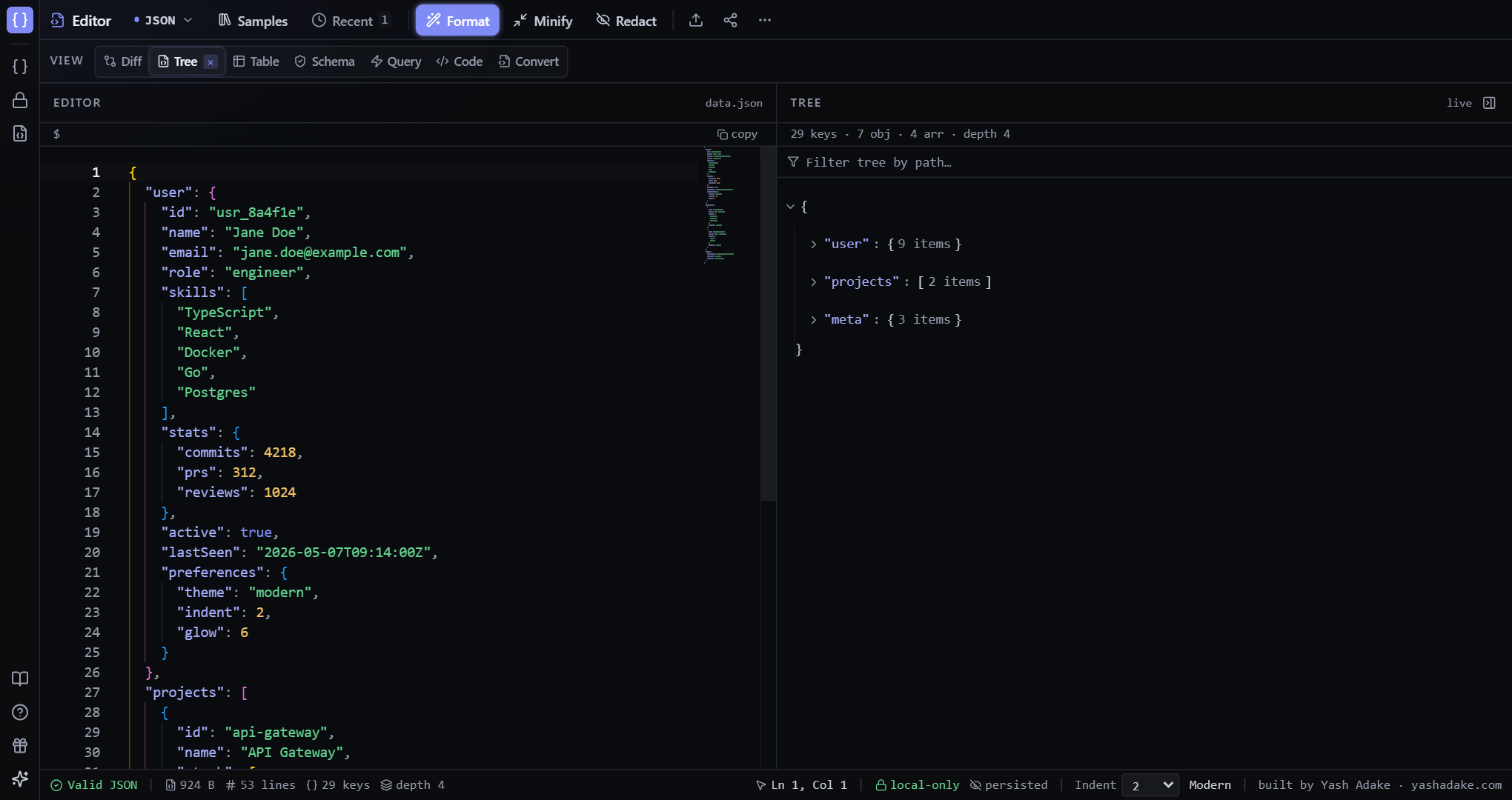Toggle the live tree update
The image size is (1512, 800).
[1459, 103]
